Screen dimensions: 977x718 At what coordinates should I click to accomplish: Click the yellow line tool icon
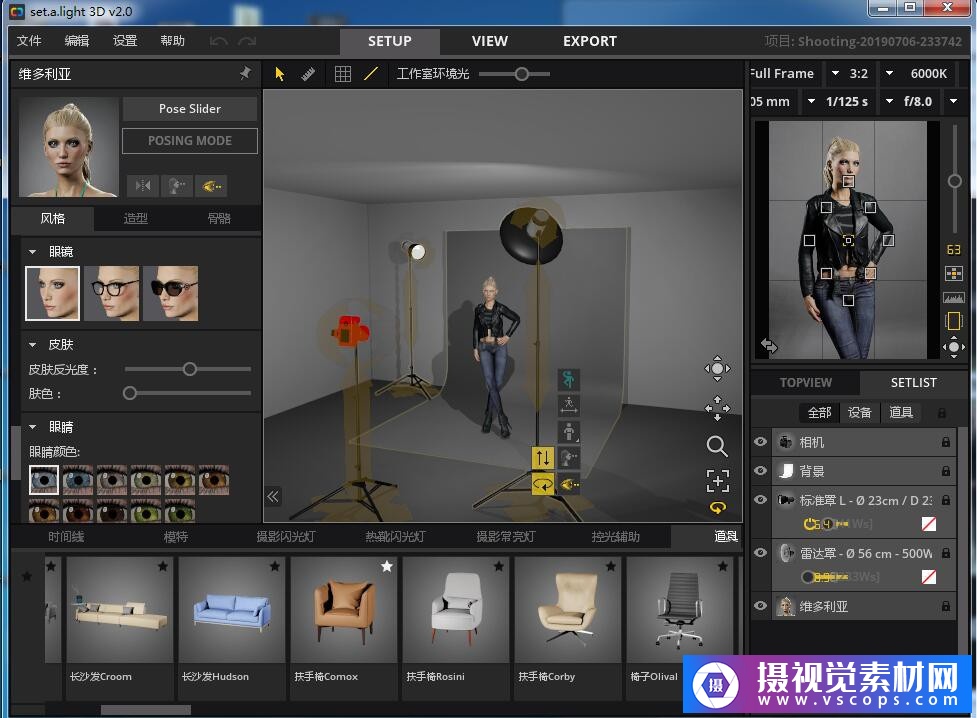(x=371, y=74)
